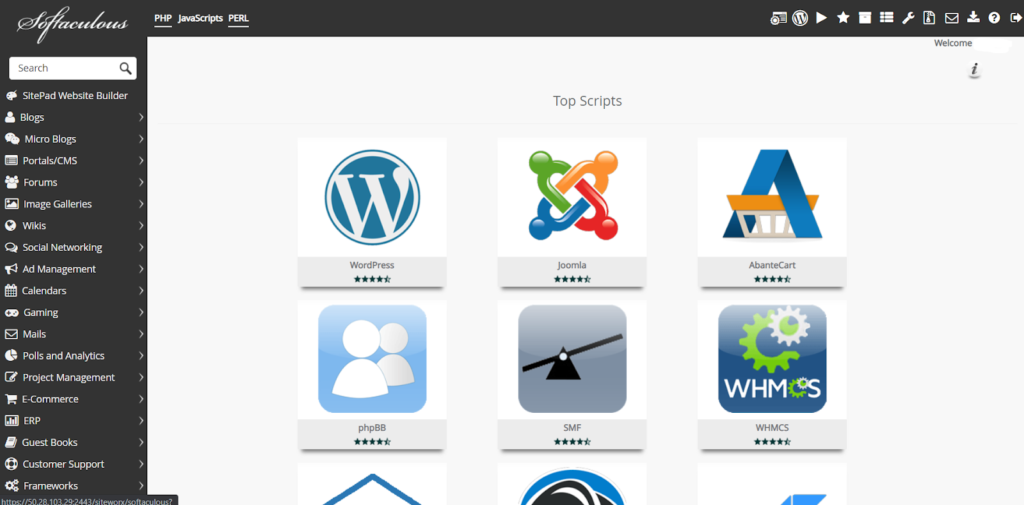Click the Joomla logo thumbnail
This screenshot has width=1024, height=505.
coord(572,195)
